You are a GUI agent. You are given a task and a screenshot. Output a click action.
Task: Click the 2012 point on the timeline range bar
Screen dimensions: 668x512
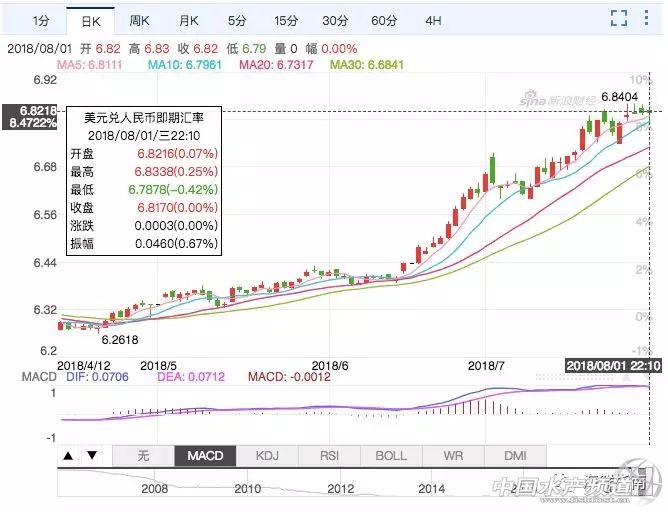[341, 489]
